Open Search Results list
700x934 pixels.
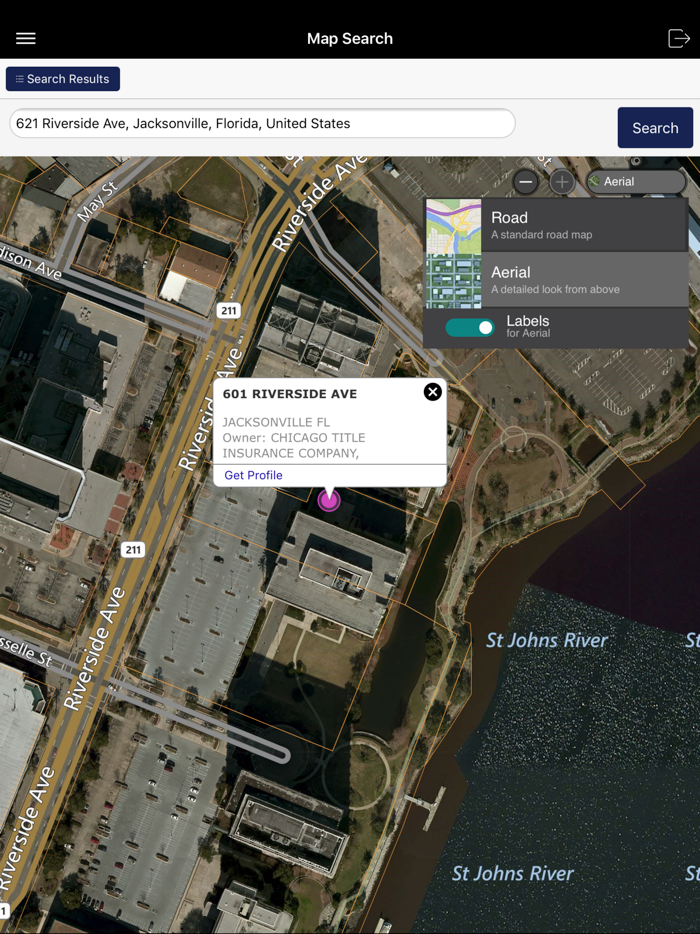[63, 79]
